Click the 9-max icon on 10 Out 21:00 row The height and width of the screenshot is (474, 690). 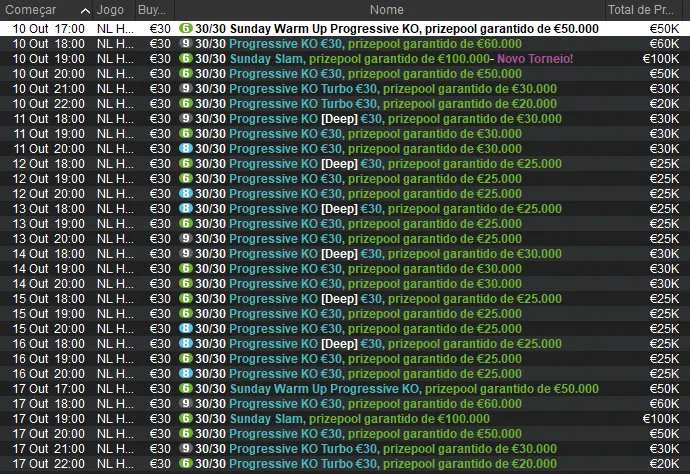[x=186, y=88]
